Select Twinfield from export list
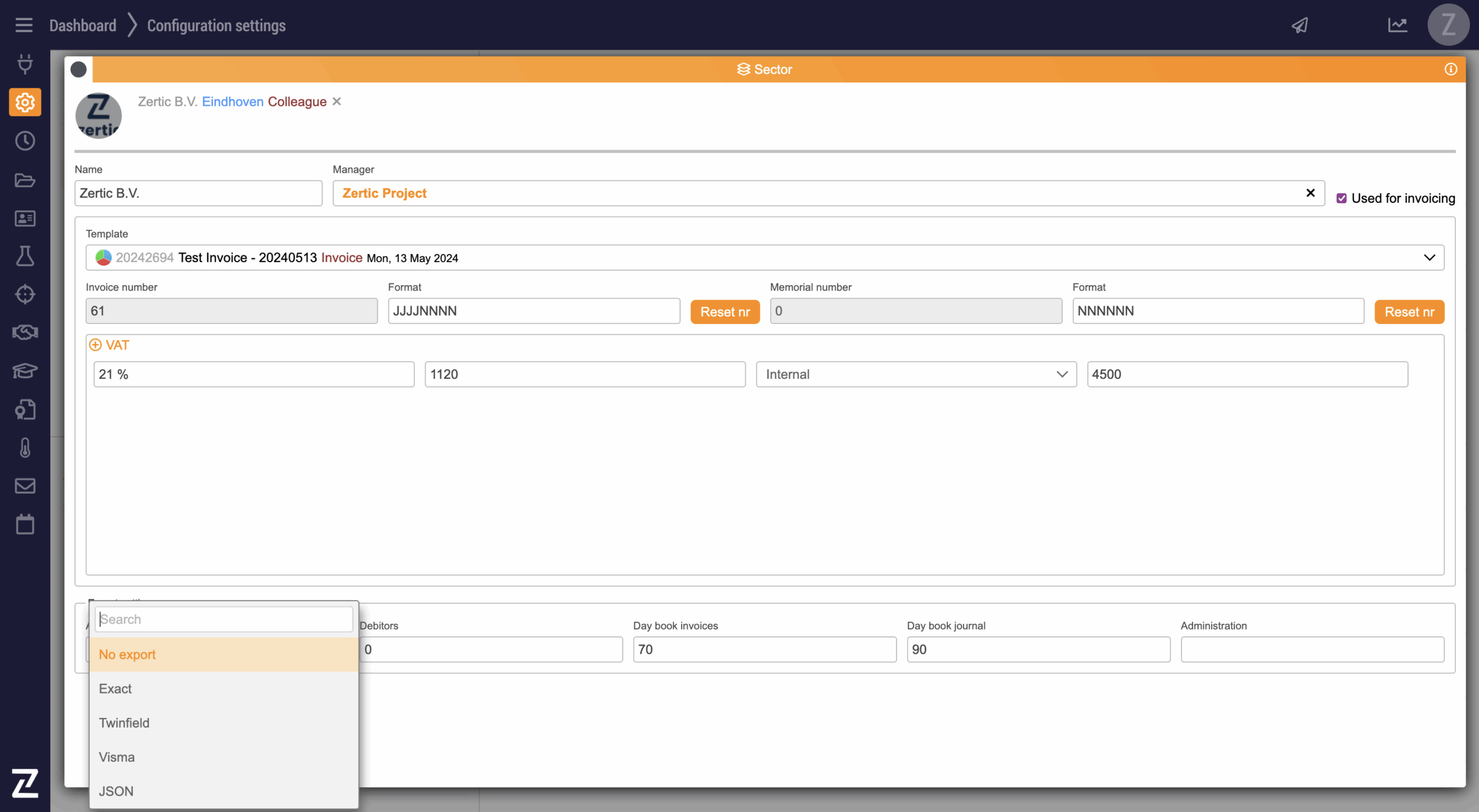The height and width of the screenshot is (812, 1479). [x=124, y=723]
